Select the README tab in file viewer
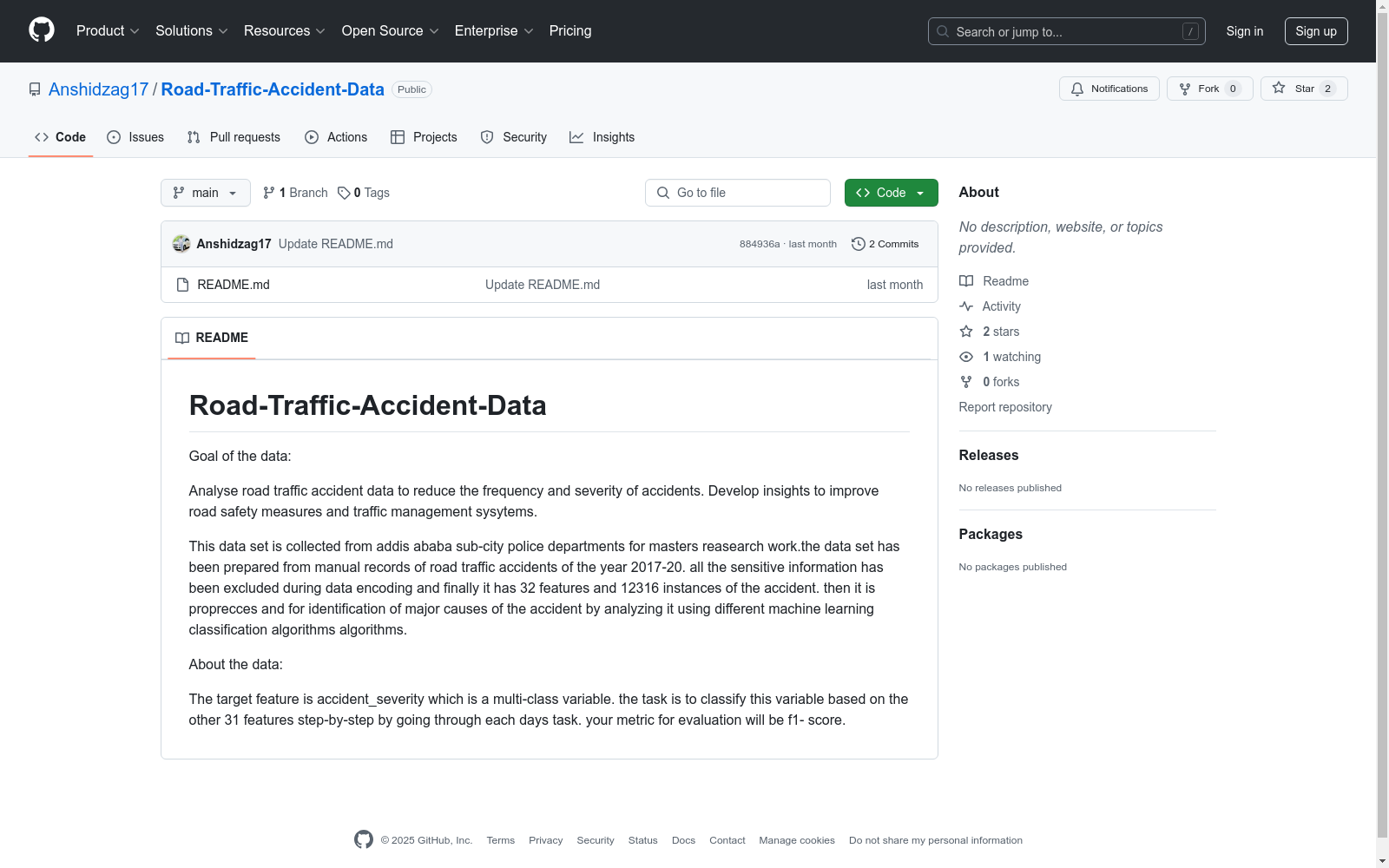The height and width of the screenshot is (868, 1389). coord(212,338)
